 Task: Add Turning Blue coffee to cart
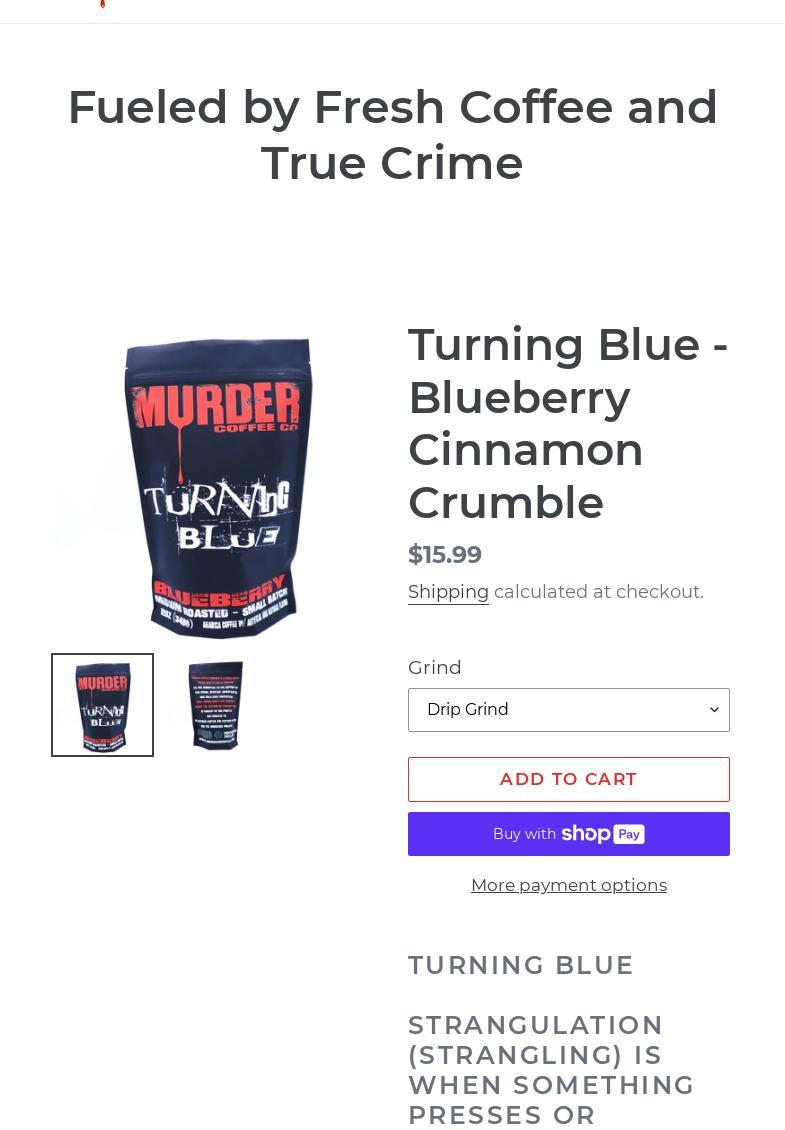569,779
